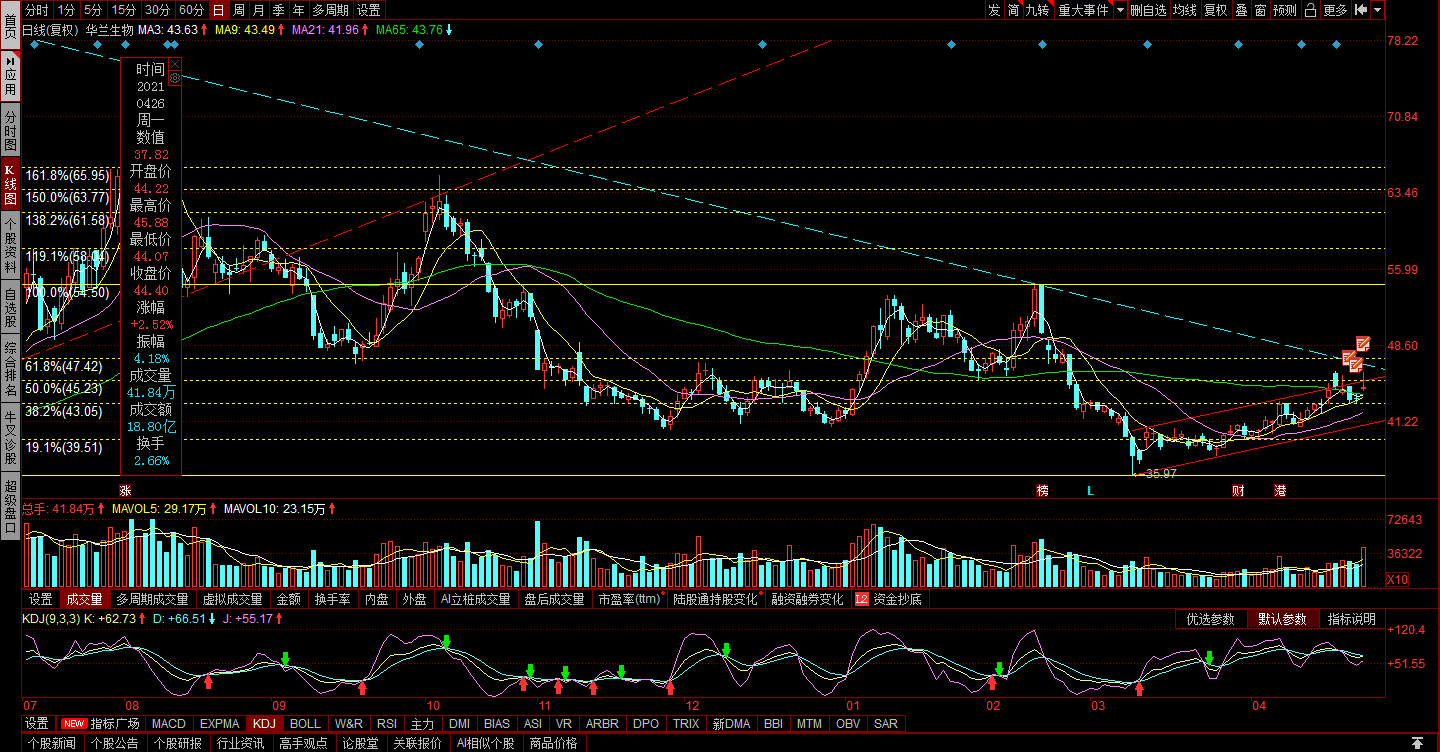The width and height of the screenshot is (1440, 752).
Task: Click the L marker below the chart
Action: pyautogui.click(x=1091, y=490)
